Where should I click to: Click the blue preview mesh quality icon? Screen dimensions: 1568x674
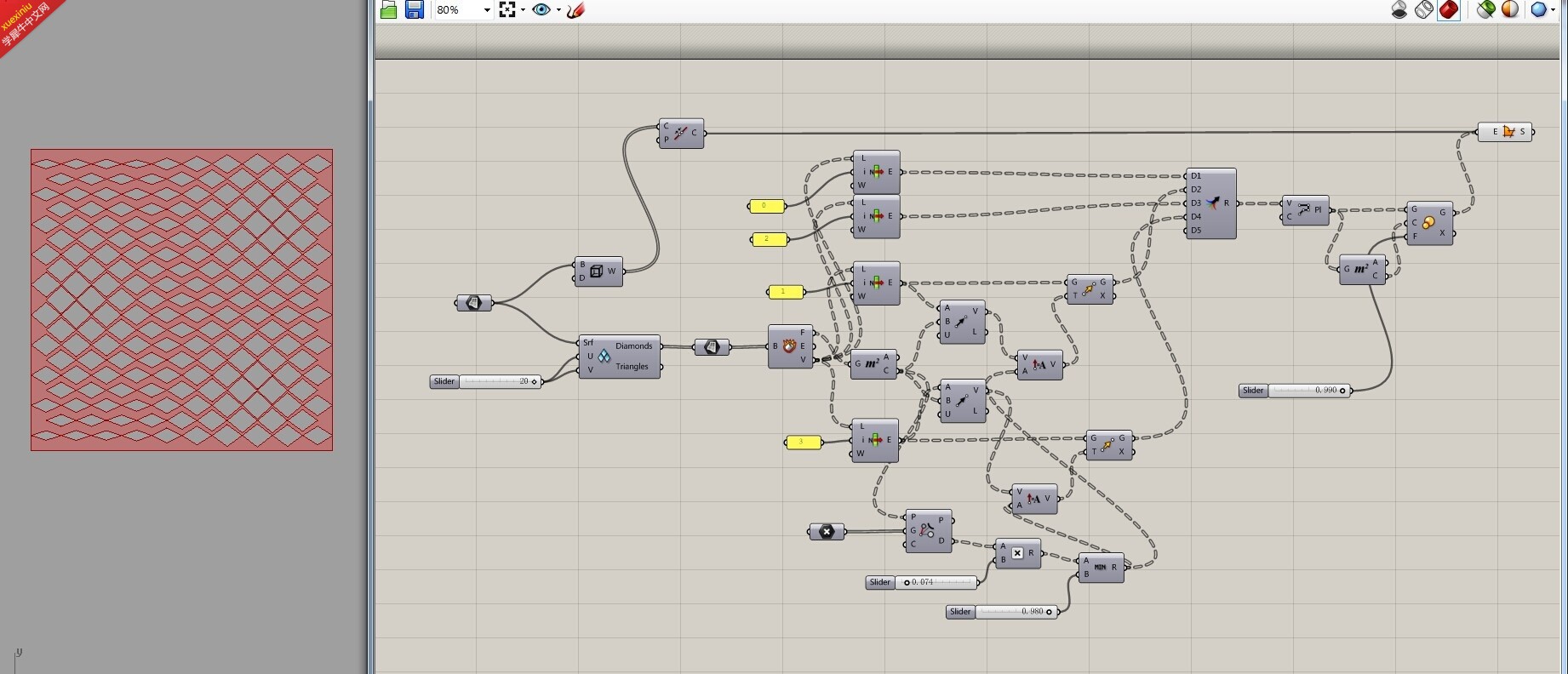1539,10
